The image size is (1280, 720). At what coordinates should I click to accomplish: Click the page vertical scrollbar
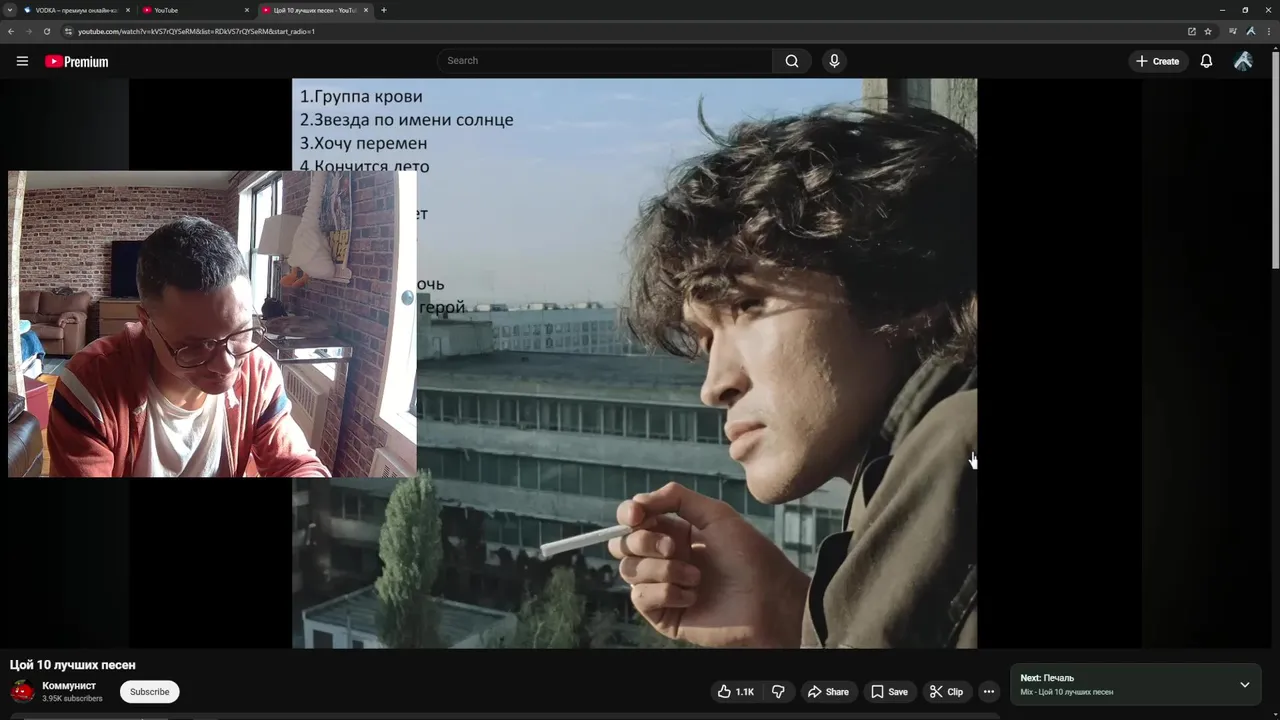[1275, 160]
